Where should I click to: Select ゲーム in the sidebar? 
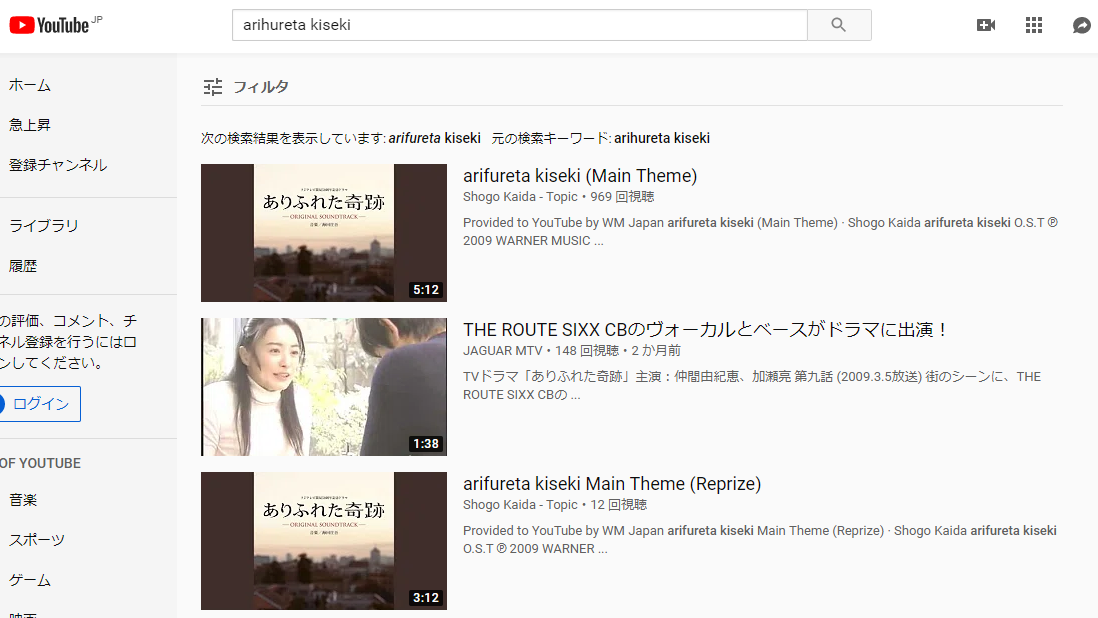(29, 580)
